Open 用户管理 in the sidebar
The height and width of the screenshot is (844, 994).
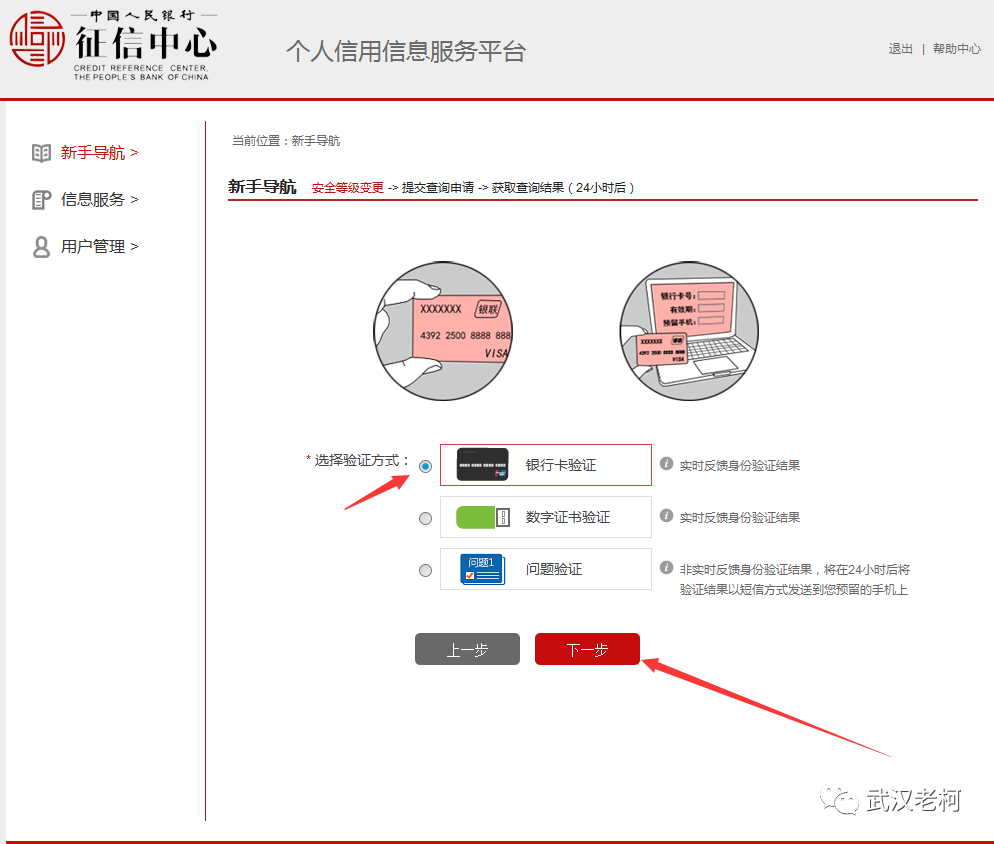coord(93,247)
